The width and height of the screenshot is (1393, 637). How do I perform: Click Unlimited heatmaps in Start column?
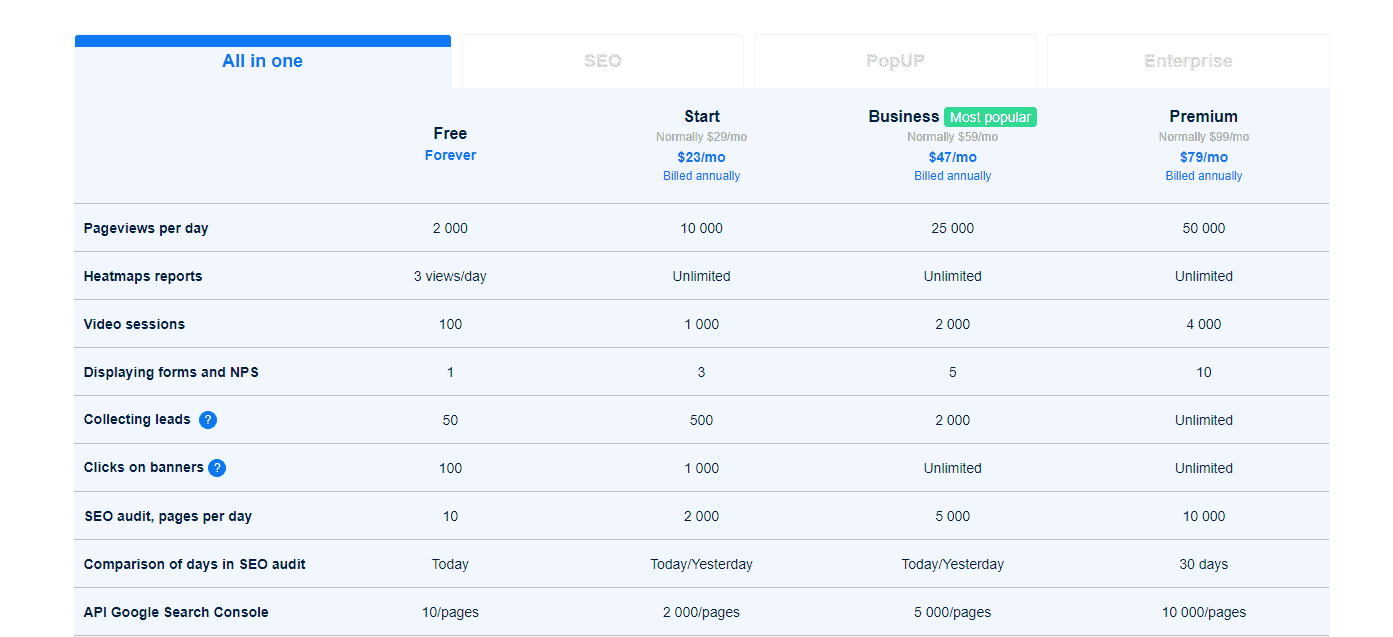(702, 276)
